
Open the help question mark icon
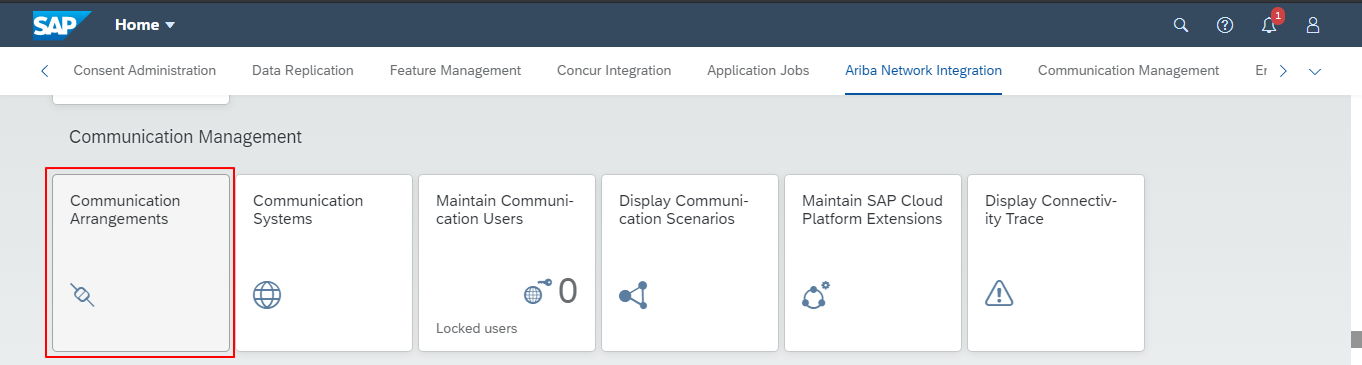click(1225, 25)
